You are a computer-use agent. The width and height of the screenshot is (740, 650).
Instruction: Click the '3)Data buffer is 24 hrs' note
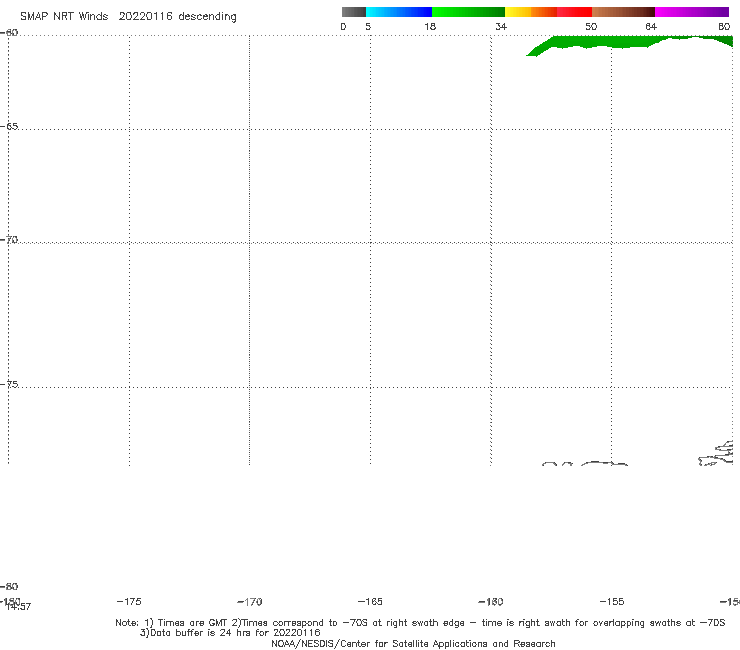[230, 633]
